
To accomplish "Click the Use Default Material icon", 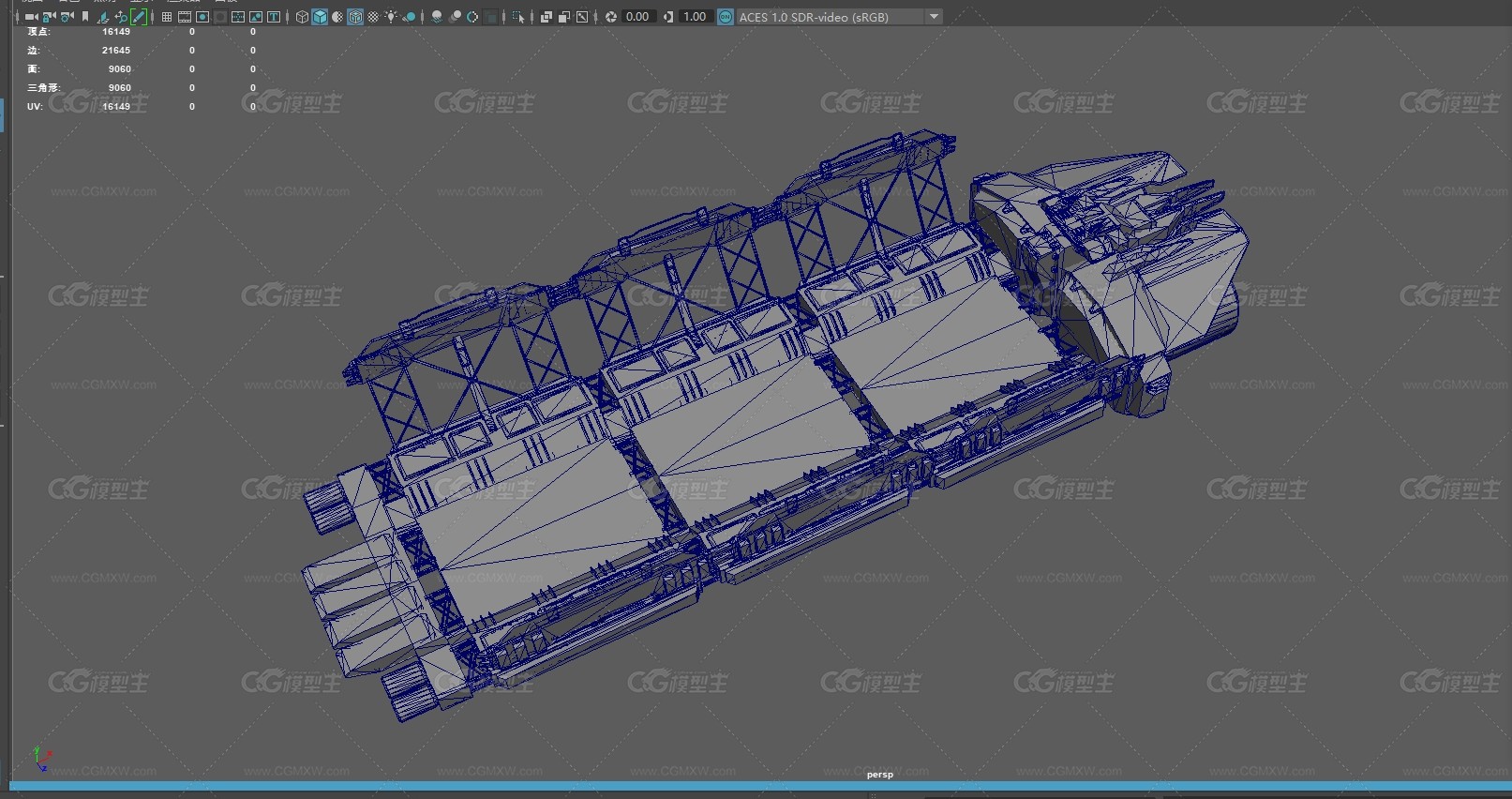I will coord(337,17).
